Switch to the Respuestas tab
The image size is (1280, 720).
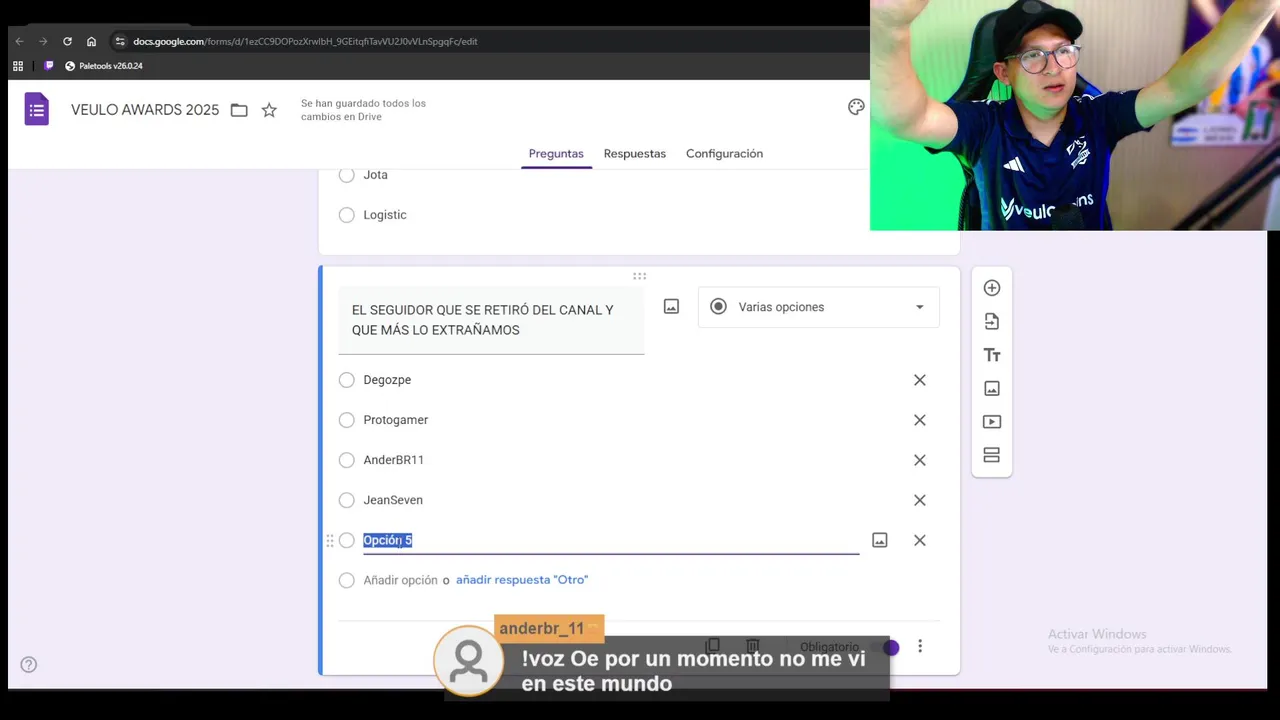click(x=635, y=154)
